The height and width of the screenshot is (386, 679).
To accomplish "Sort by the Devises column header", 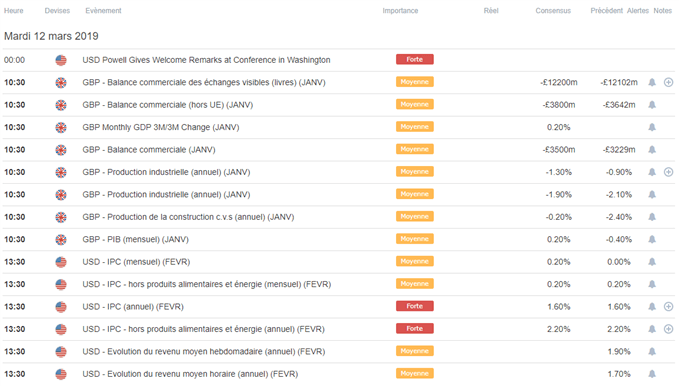I will point(57,11).
